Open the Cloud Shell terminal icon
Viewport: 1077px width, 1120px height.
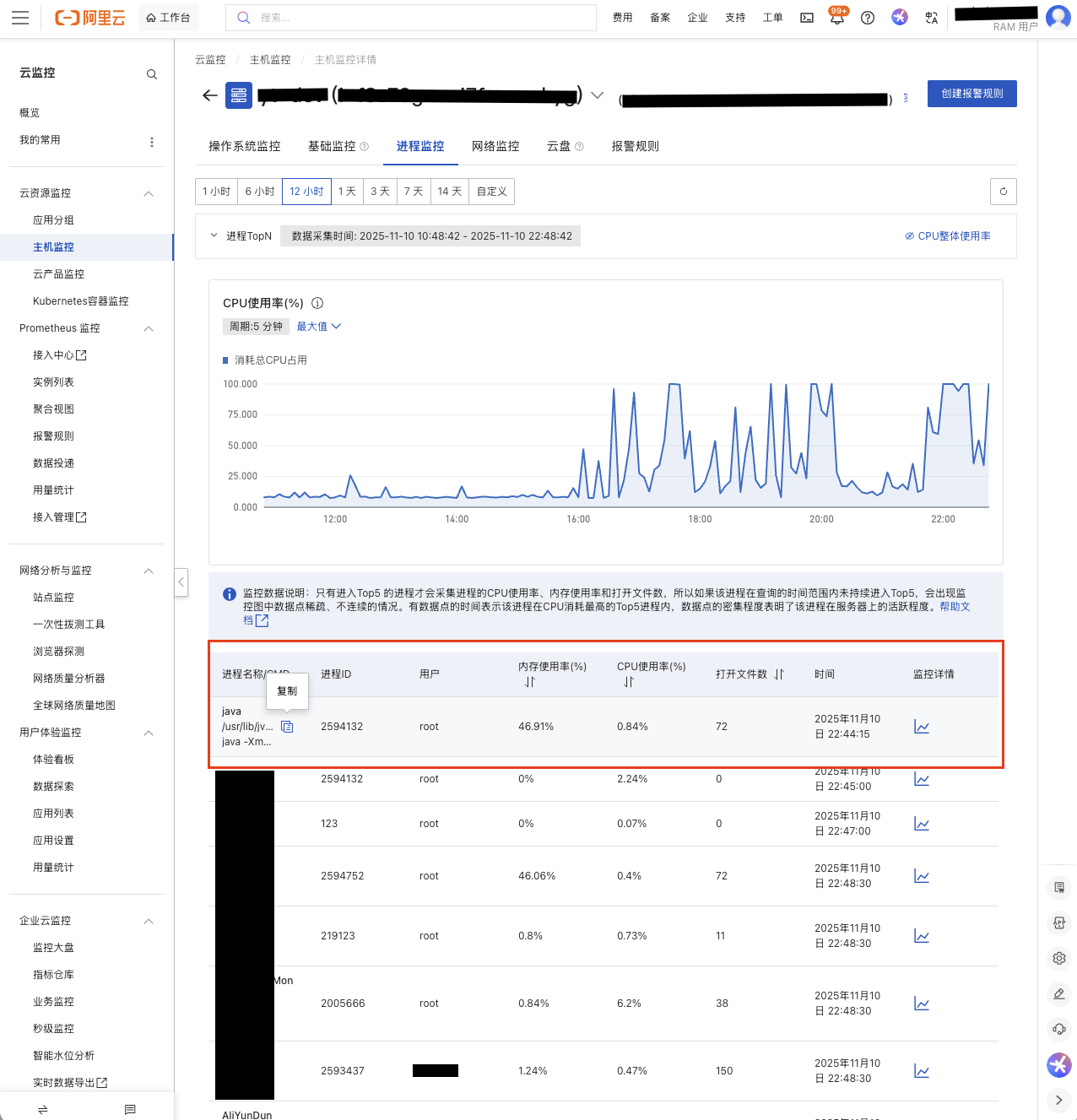[x=807, y=18]
